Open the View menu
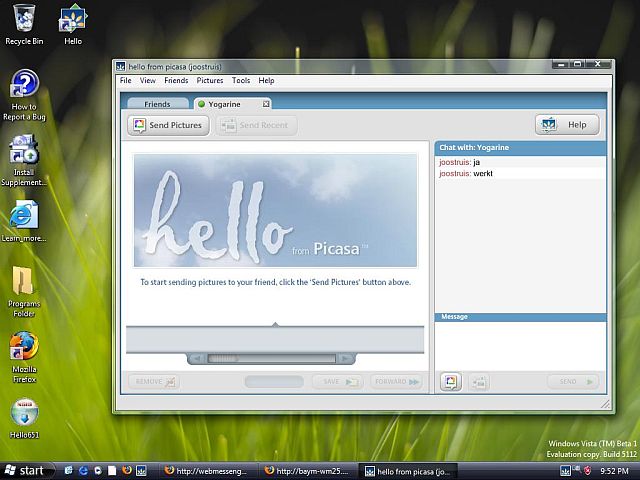This screenshot has height=480, width=640. [147, 80]
